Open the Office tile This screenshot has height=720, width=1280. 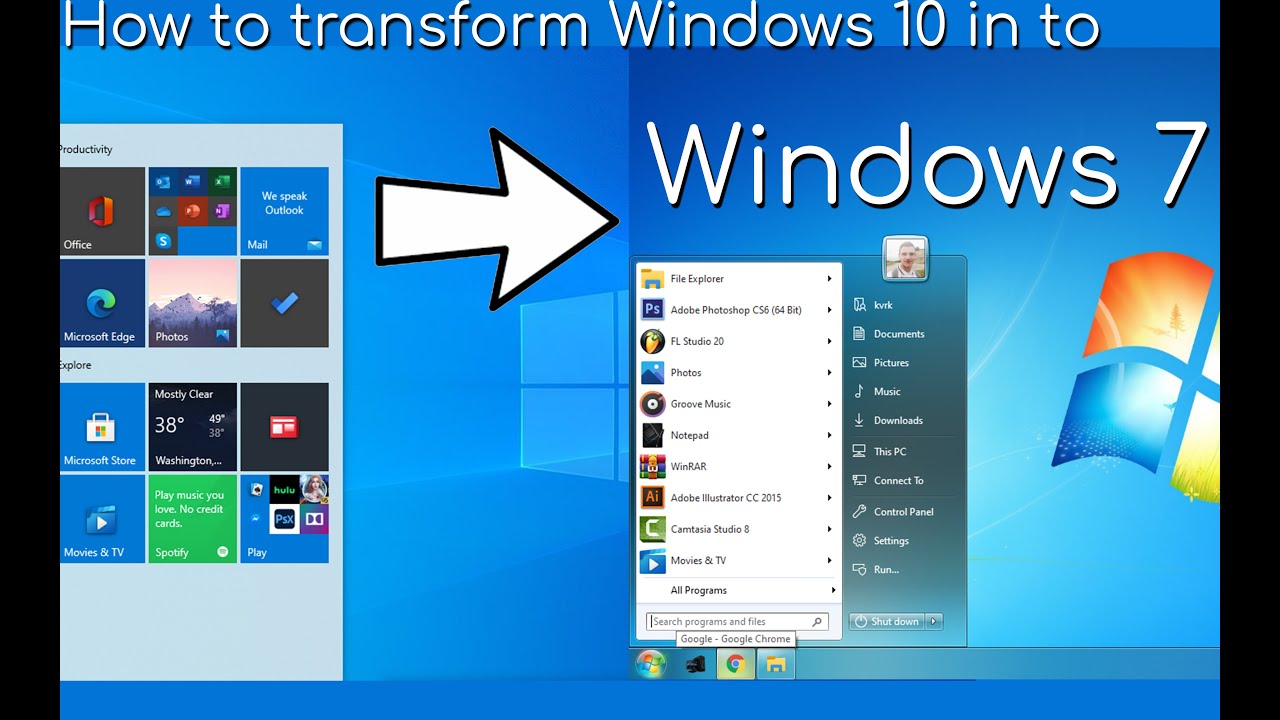click(101, 211)
